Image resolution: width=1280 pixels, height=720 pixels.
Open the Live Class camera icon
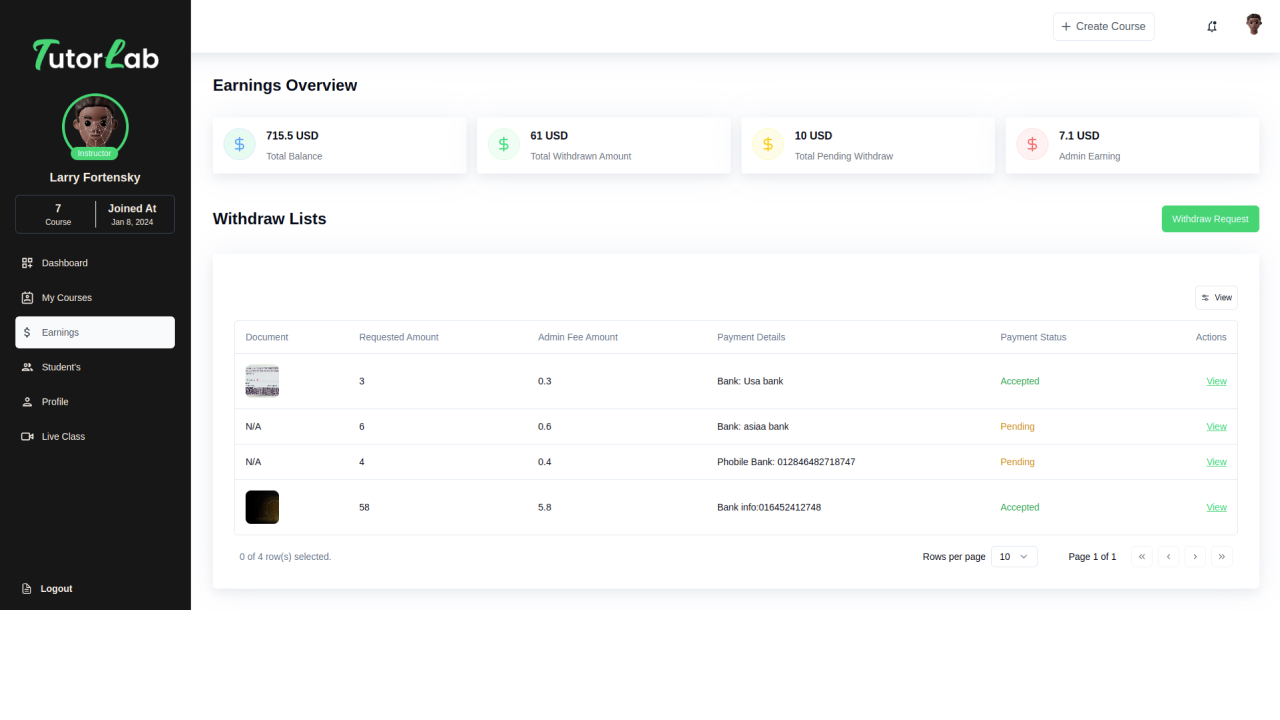25,436
